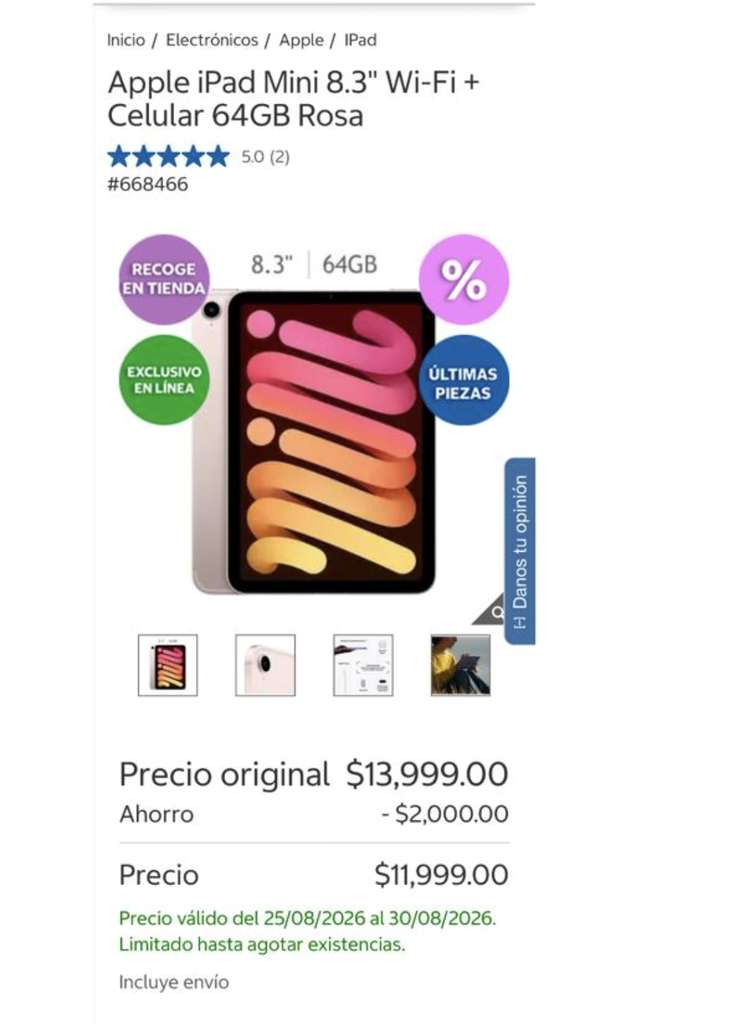Click the five-star rating icons

point(168,157)
